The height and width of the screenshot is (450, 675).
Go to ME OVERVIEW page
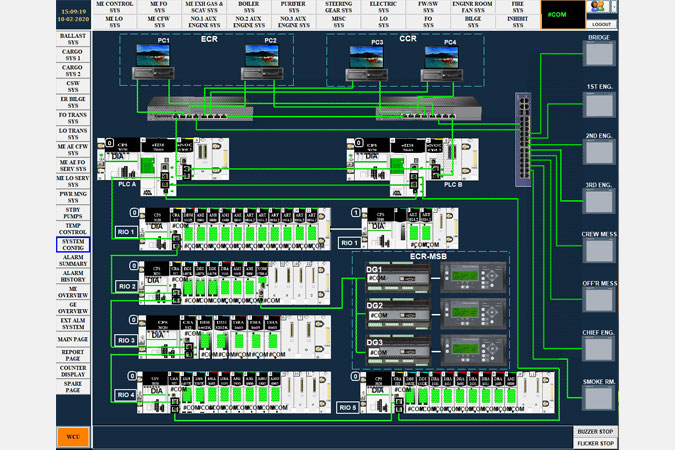73,292
